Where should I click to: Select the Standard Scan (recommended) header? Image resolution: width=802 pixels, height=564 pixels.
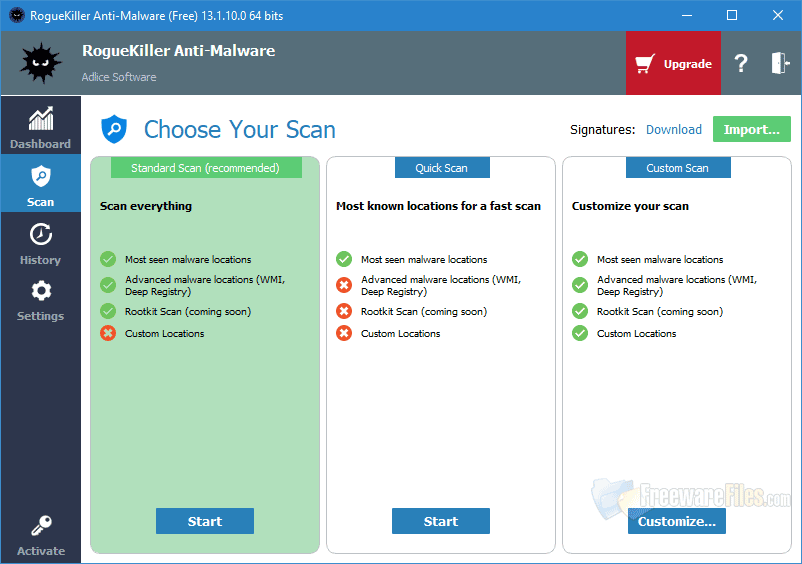(205, 168)
